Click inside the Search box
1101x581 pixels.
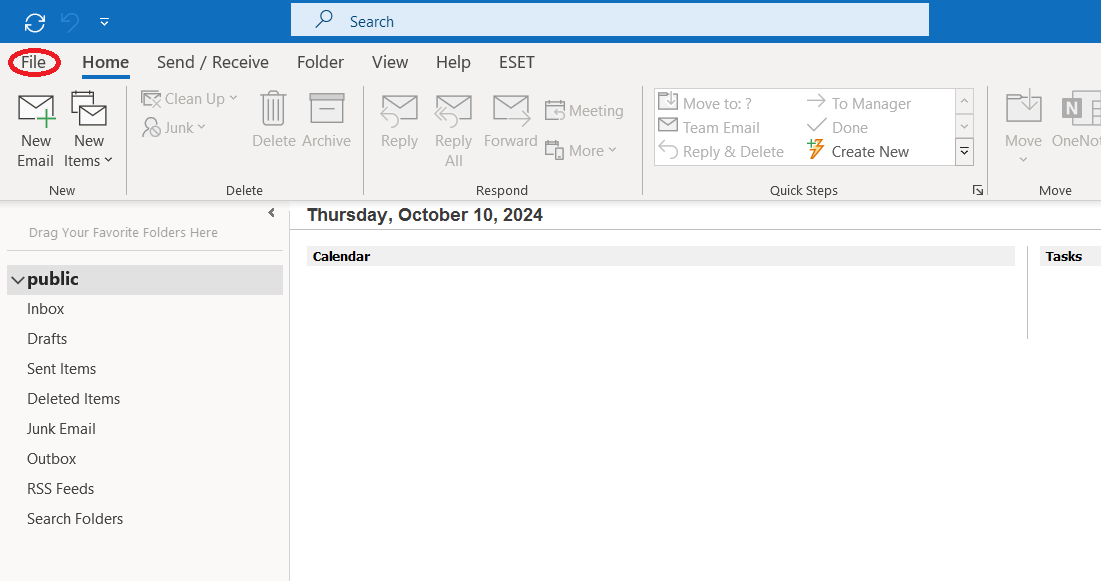tap(609, 20)
